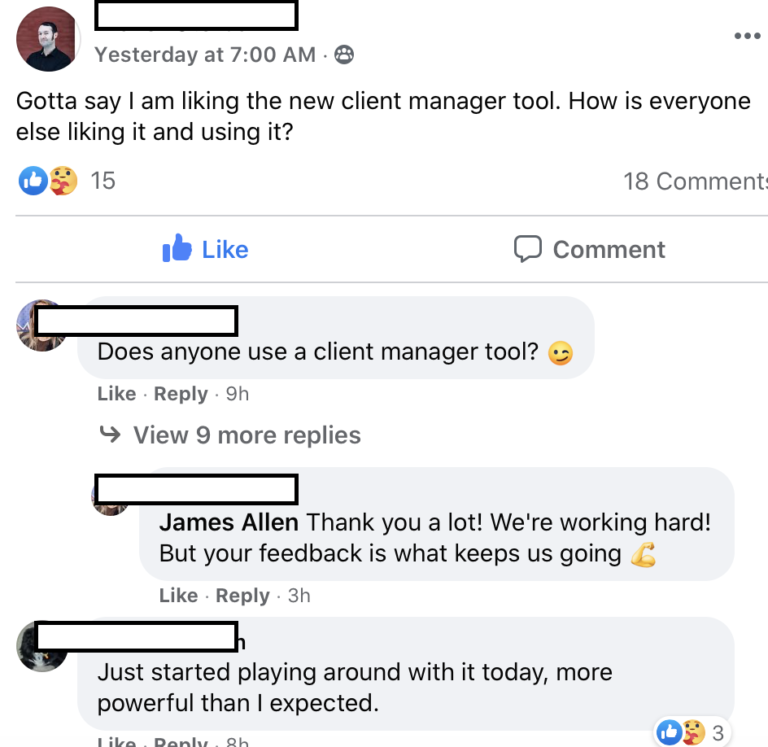Expand View 9 more replies

point(247,435)
